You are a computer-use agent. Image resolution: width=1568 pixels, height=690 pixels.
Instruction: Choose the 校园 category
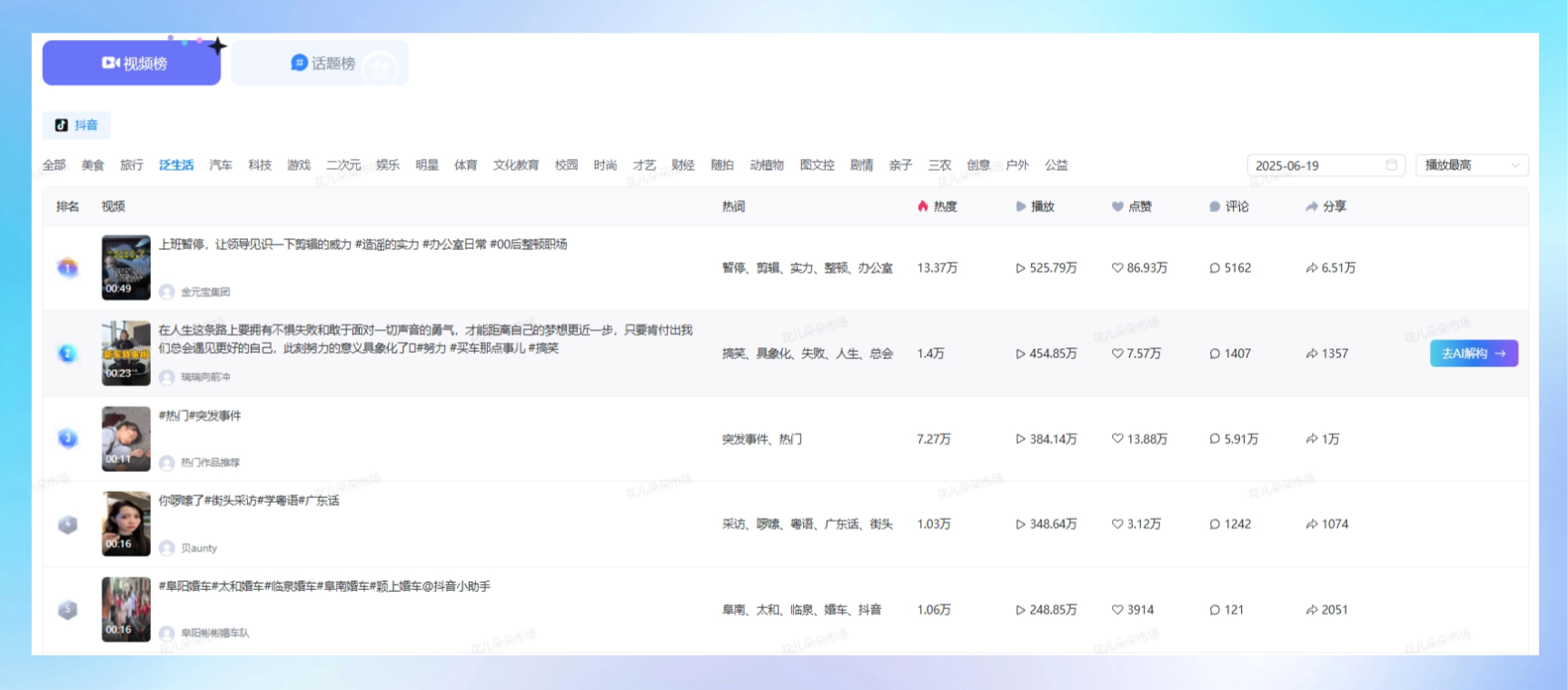(x=567, y=165)
